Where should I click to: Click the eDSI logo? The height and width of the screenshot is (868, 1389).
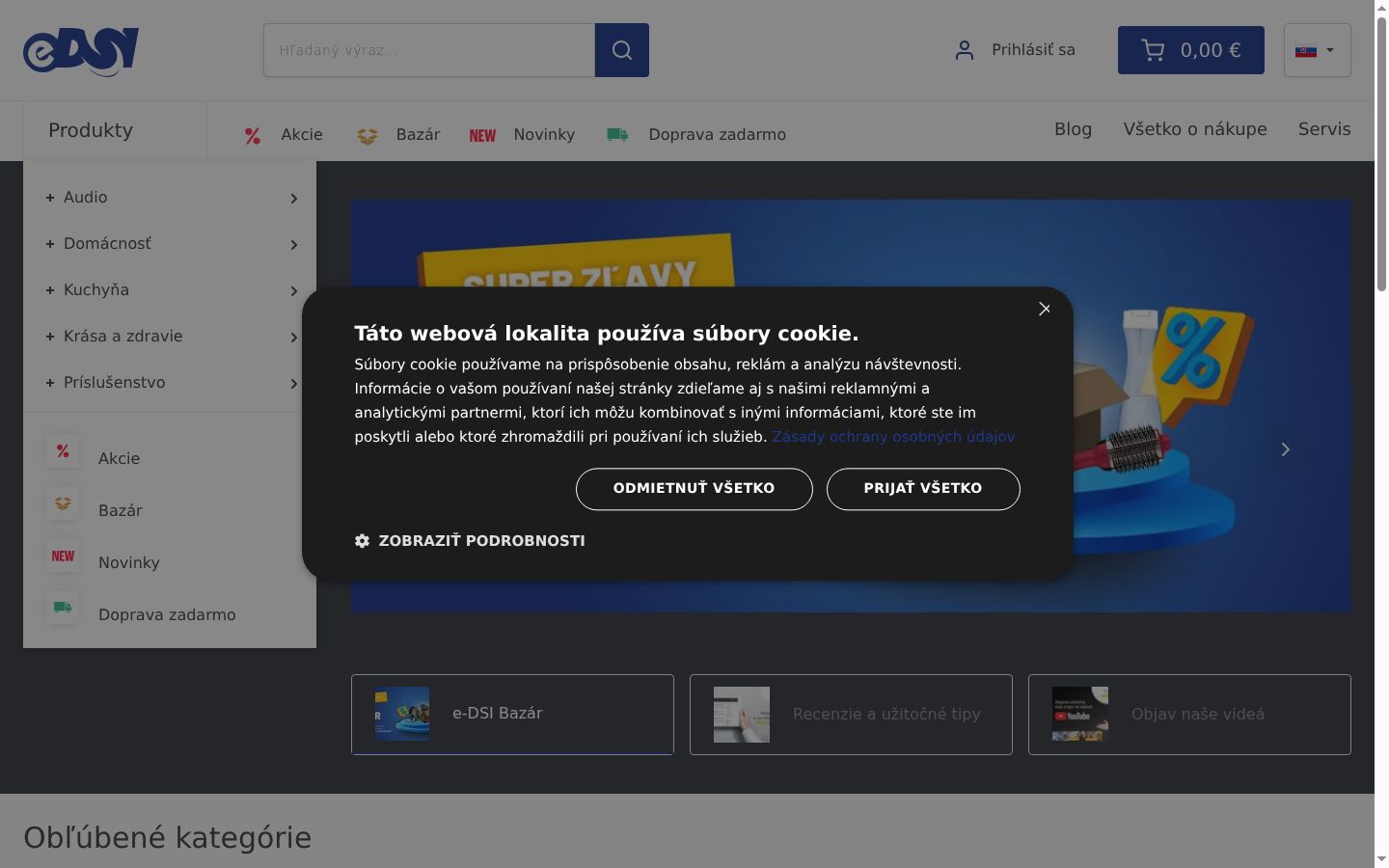pos(81,51)
